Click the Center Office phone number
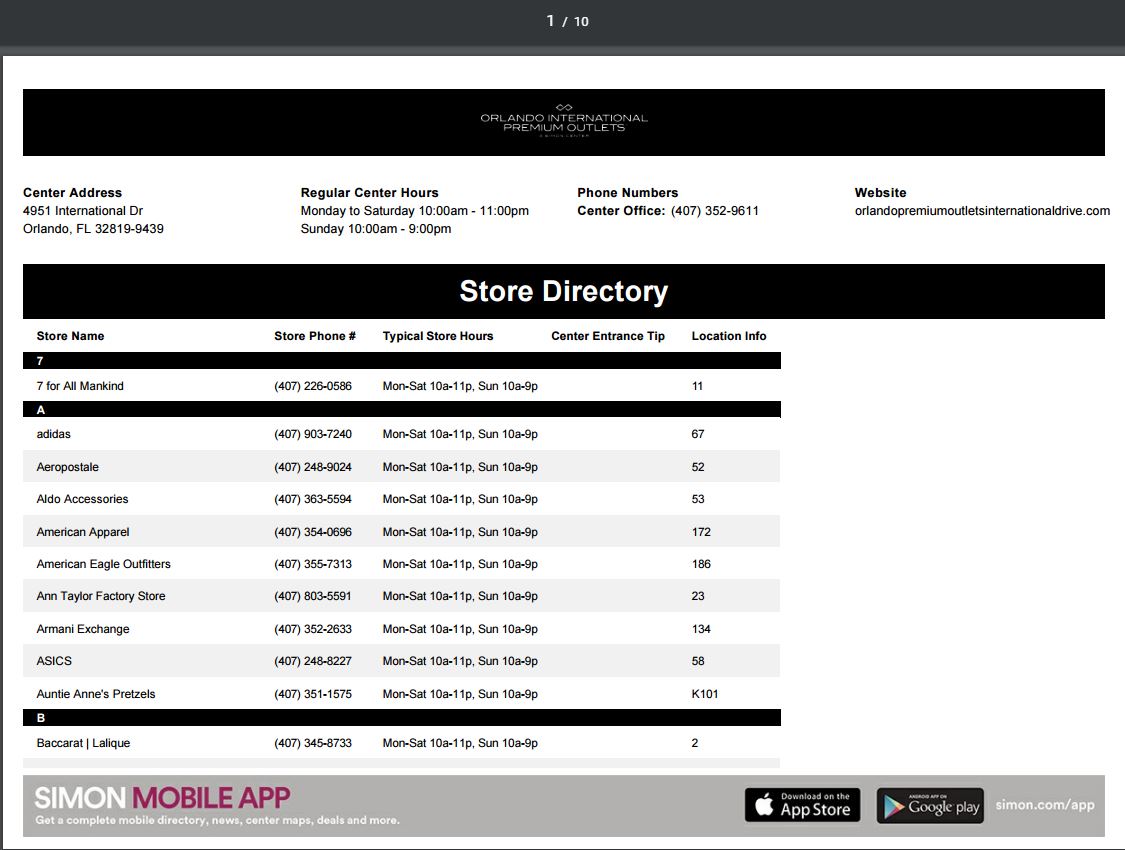1125x850 pixels. 714,211
